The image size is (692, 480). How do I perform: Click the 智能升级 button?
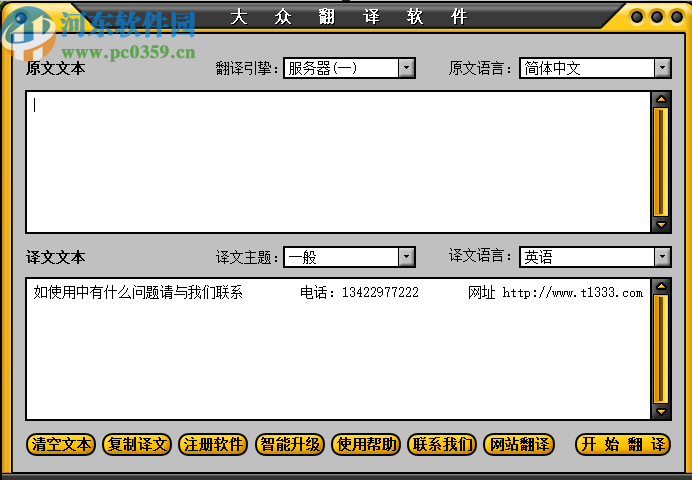[x=290, y=444]
